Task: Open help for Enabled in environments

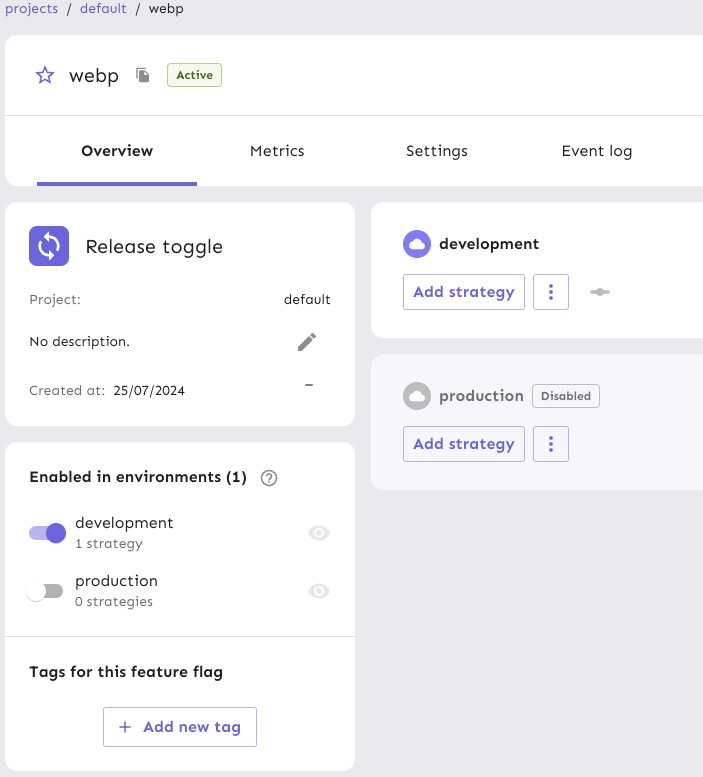Action: coord(268,478)
